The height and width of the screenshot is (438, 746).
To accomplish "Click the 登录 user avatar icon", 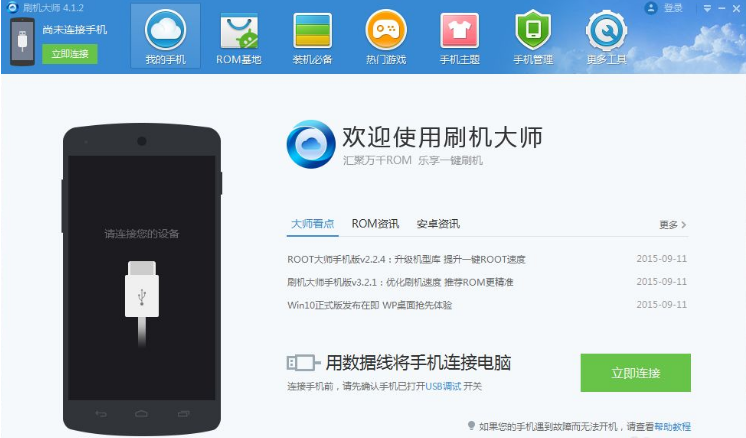I will coord(650,8).
